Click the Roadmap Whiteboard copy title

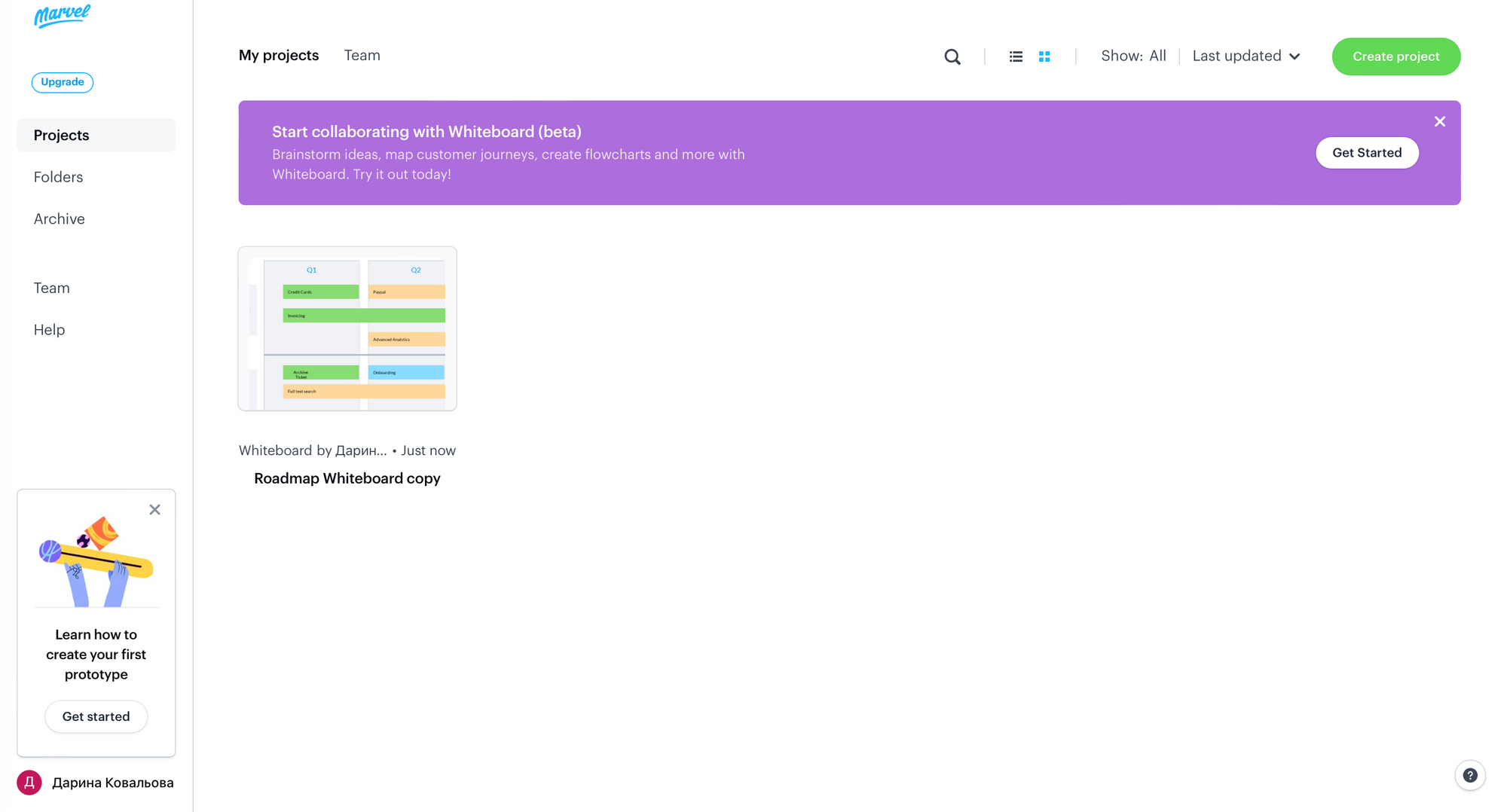(347, 478)
